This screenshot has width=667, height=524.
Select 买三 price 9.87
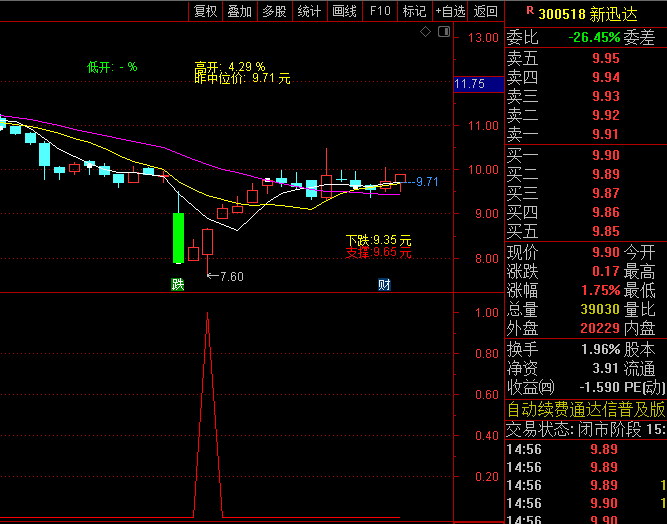click(x=606, y=193)
